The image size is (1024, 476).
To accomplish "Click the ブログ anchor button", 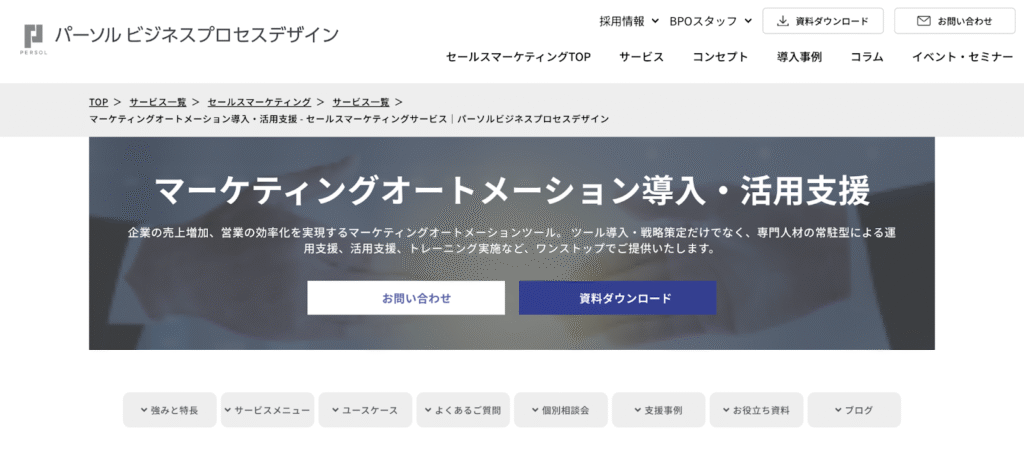I will click(854, 410).
